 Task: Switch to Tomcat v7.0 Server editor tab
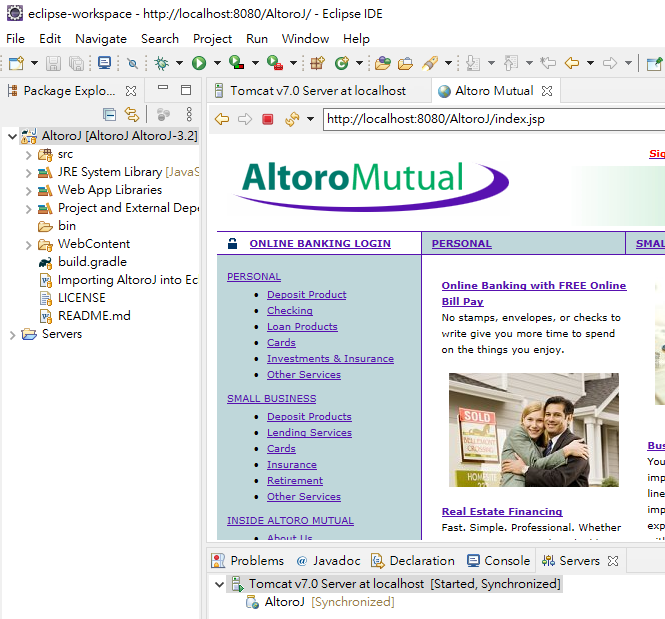click(x=317, y=91)
